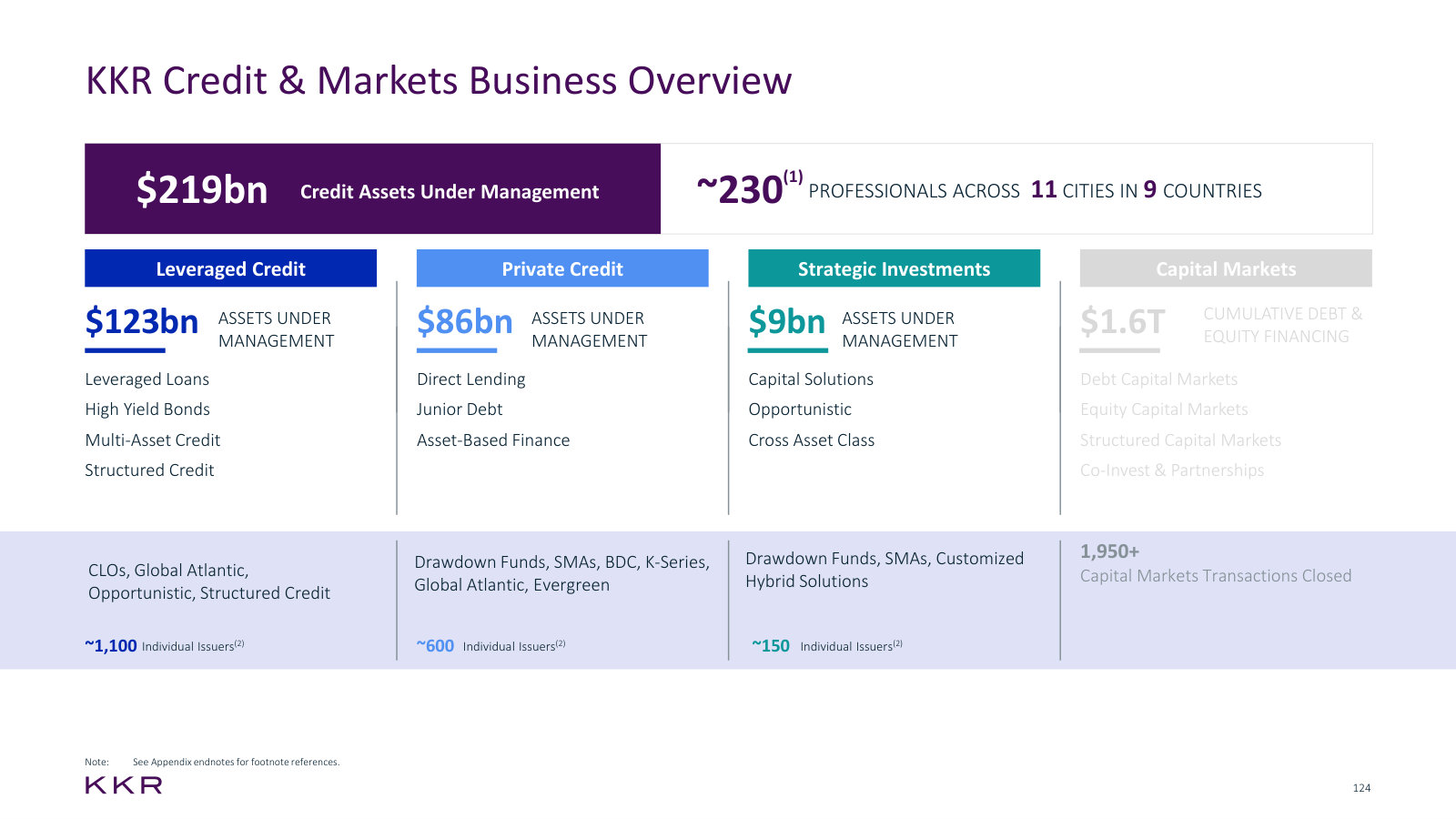
Task: Click 'Asset-Based Finance' list item
Action: (493, 440)
